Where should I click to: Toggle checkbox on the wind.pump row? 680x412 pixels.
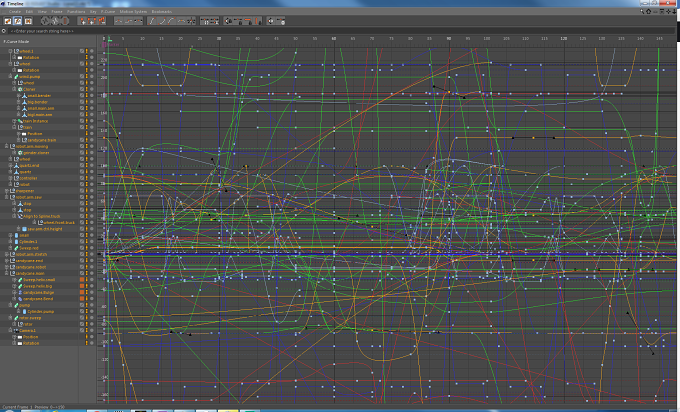click(x=82, y=76)
